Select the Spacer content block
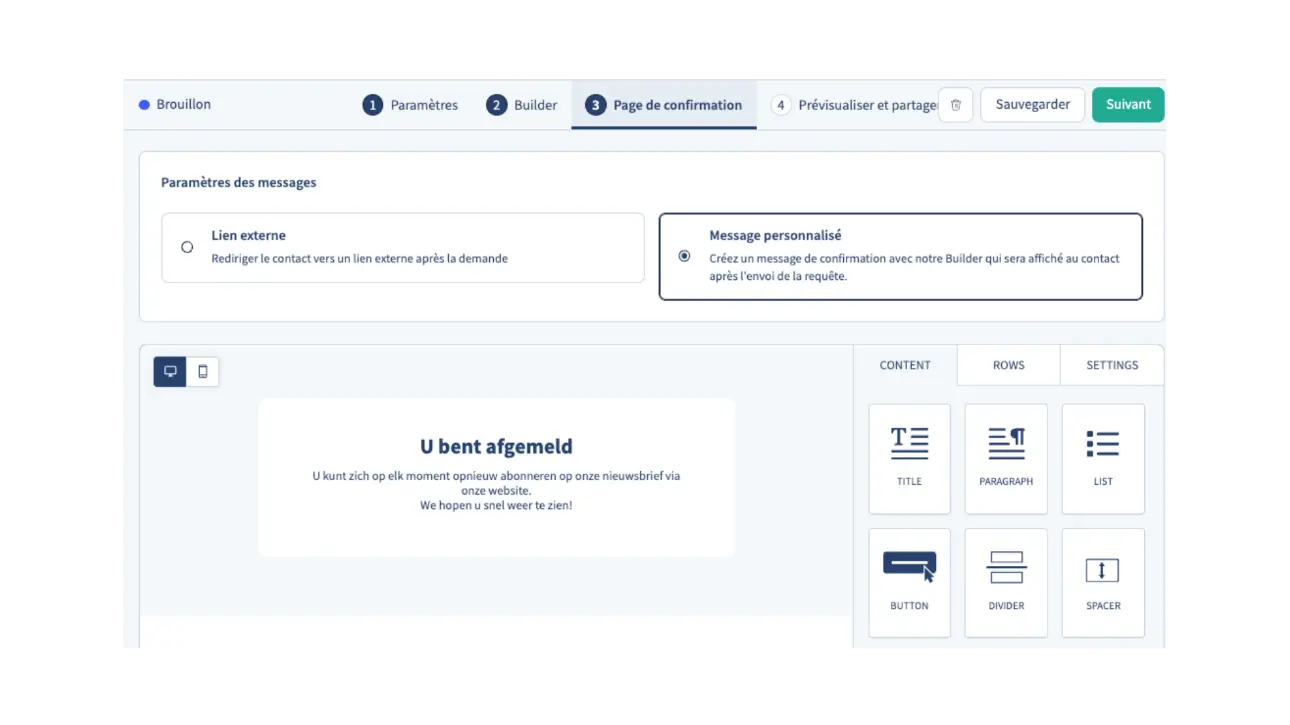Screen dimensions: 1290x725 click(x=1103, y=582)
